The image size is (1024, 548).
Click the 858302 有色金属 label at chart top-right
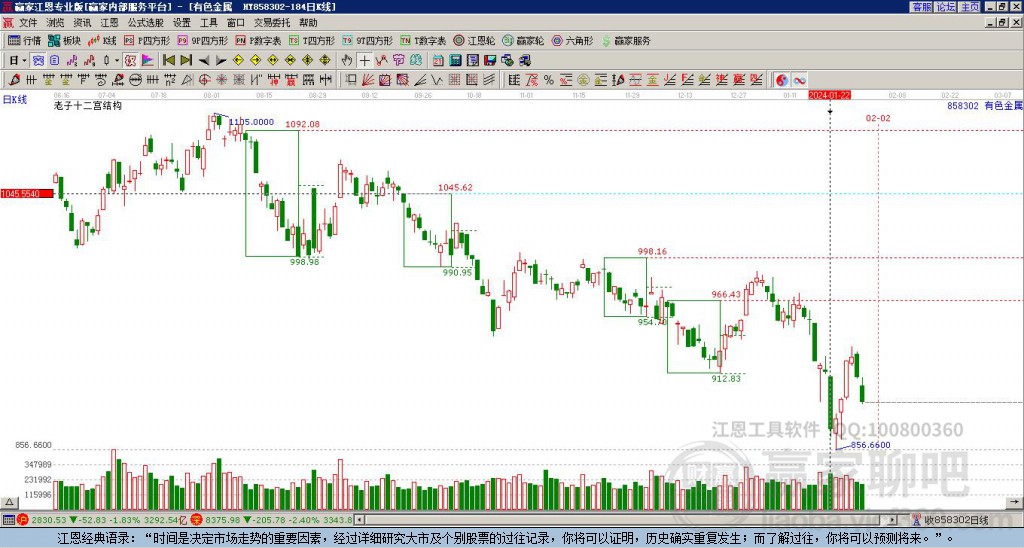click(985, 106)
